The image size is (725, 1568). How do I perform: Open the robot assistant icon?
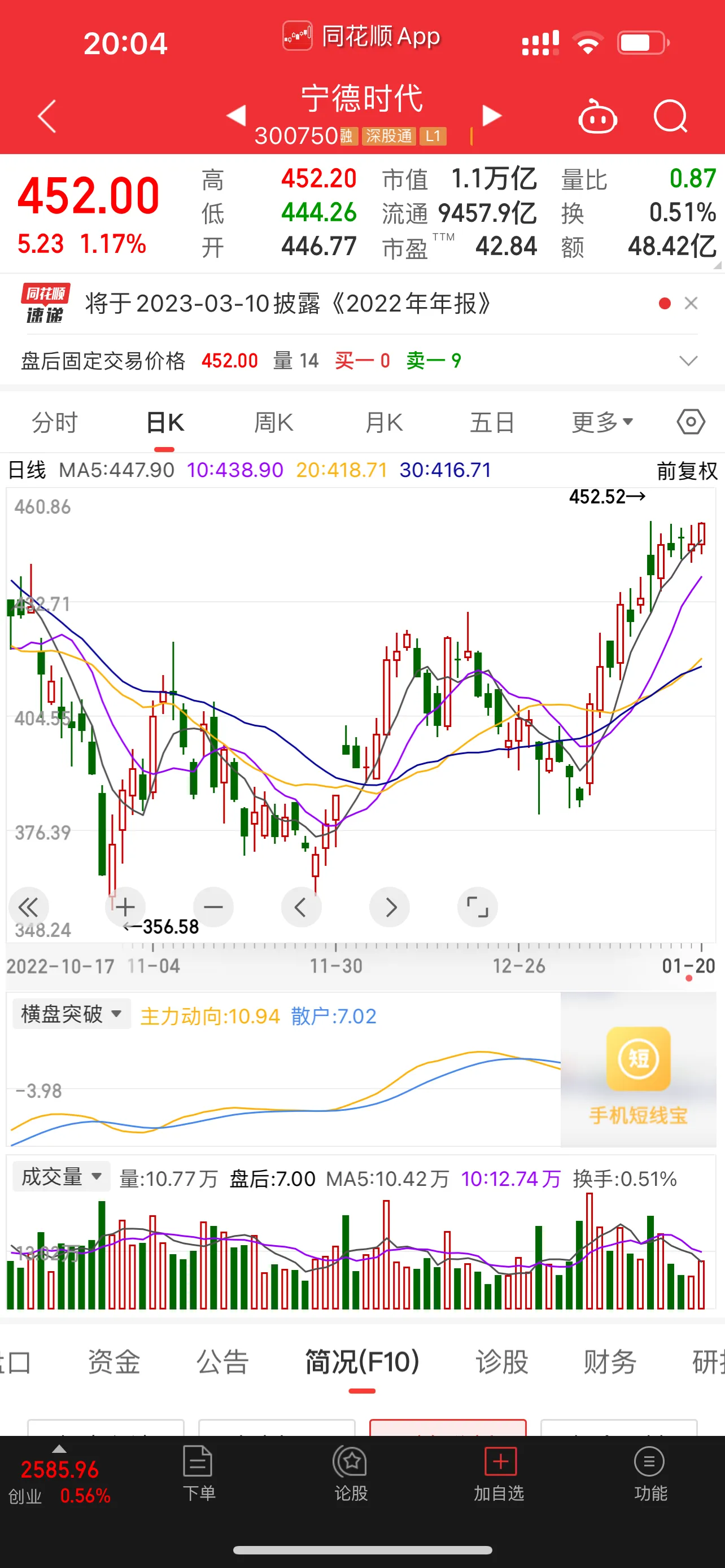pyautogui.click(x=597, y=116)
